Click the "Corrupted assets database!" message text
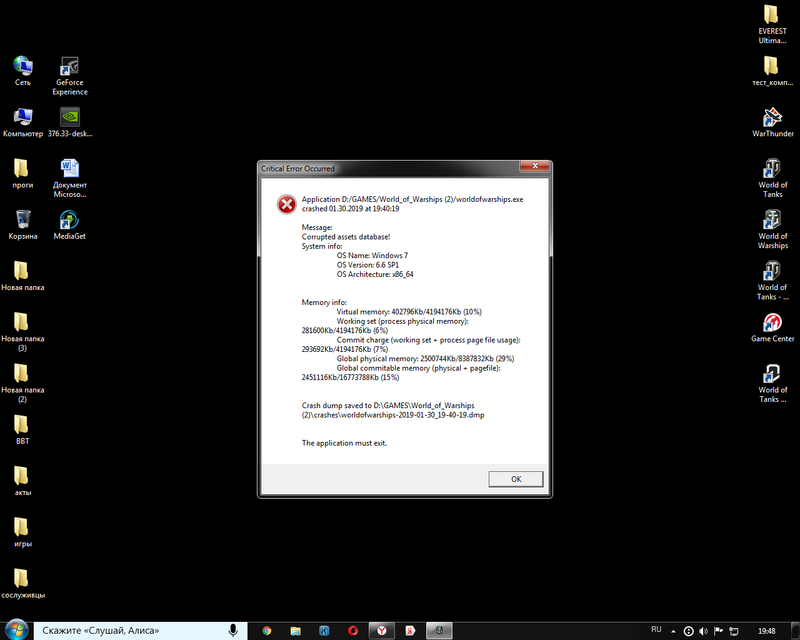Screen dimensions: 800x640 pyautogui.click(x=346, y=237)
